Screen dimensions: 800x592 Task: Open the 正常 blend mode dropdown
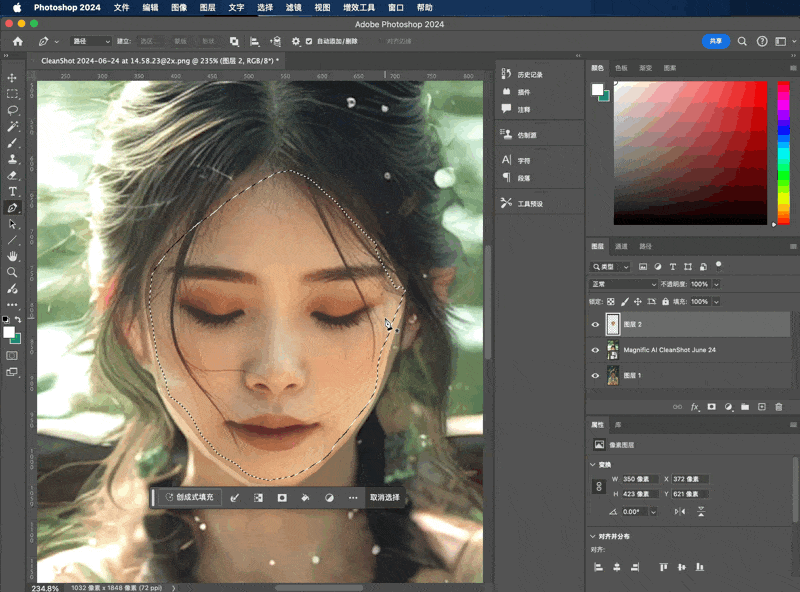[x=623, y=284]
